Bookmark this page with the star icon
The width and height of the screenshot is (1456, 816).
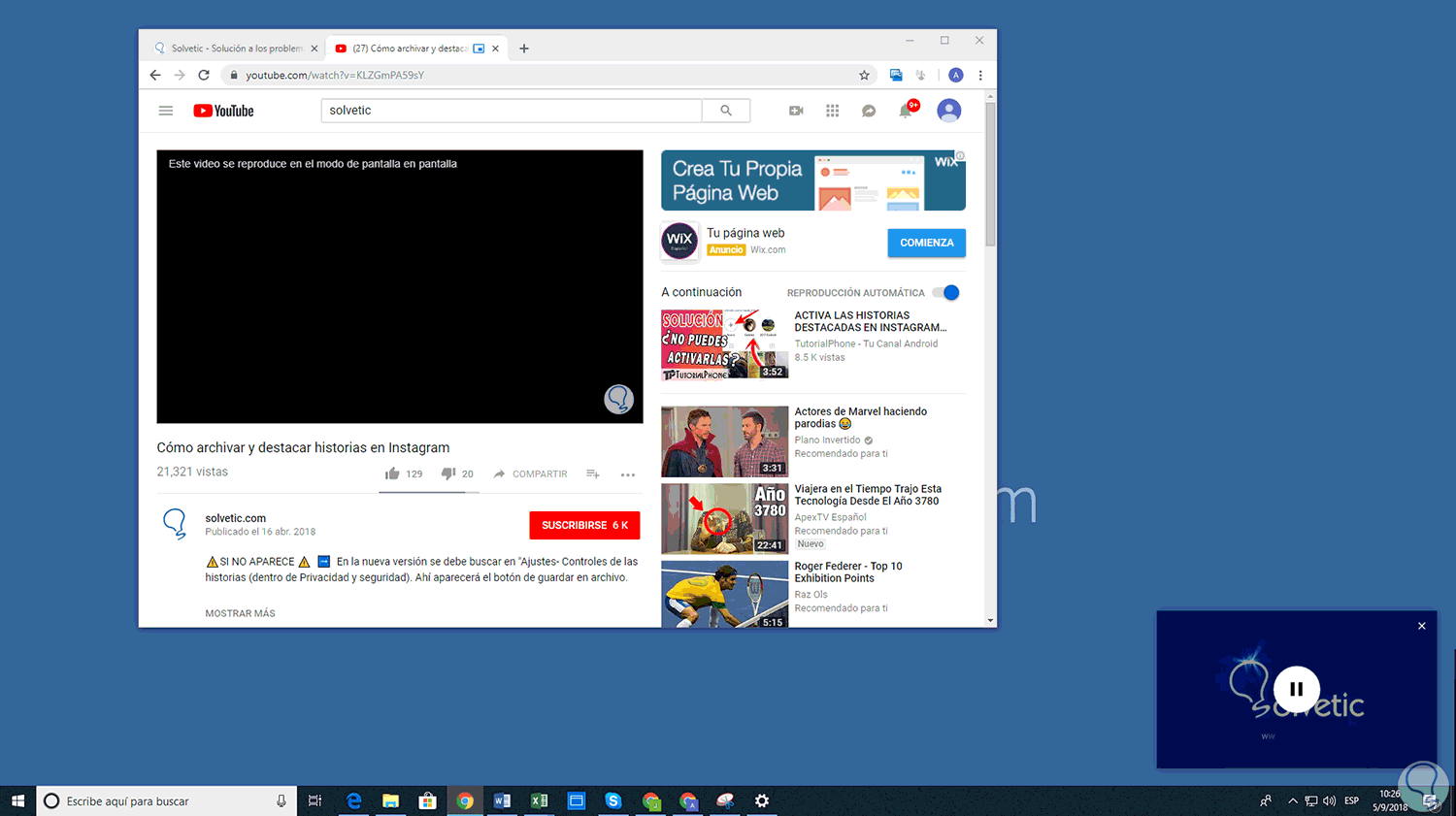tap(864, 75)
